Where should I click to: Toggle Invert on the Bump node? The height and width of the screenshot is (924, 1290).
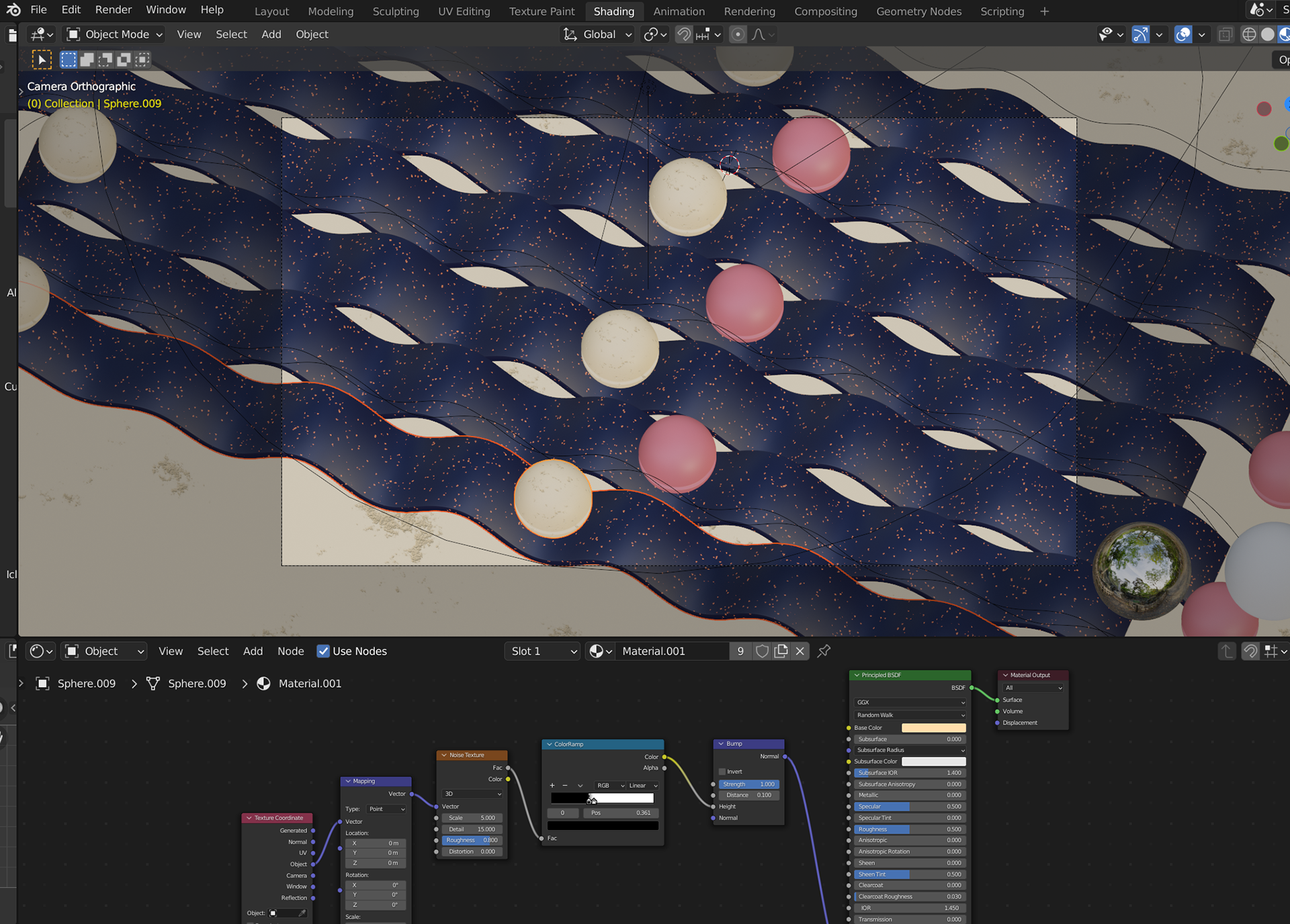point(722,771)
